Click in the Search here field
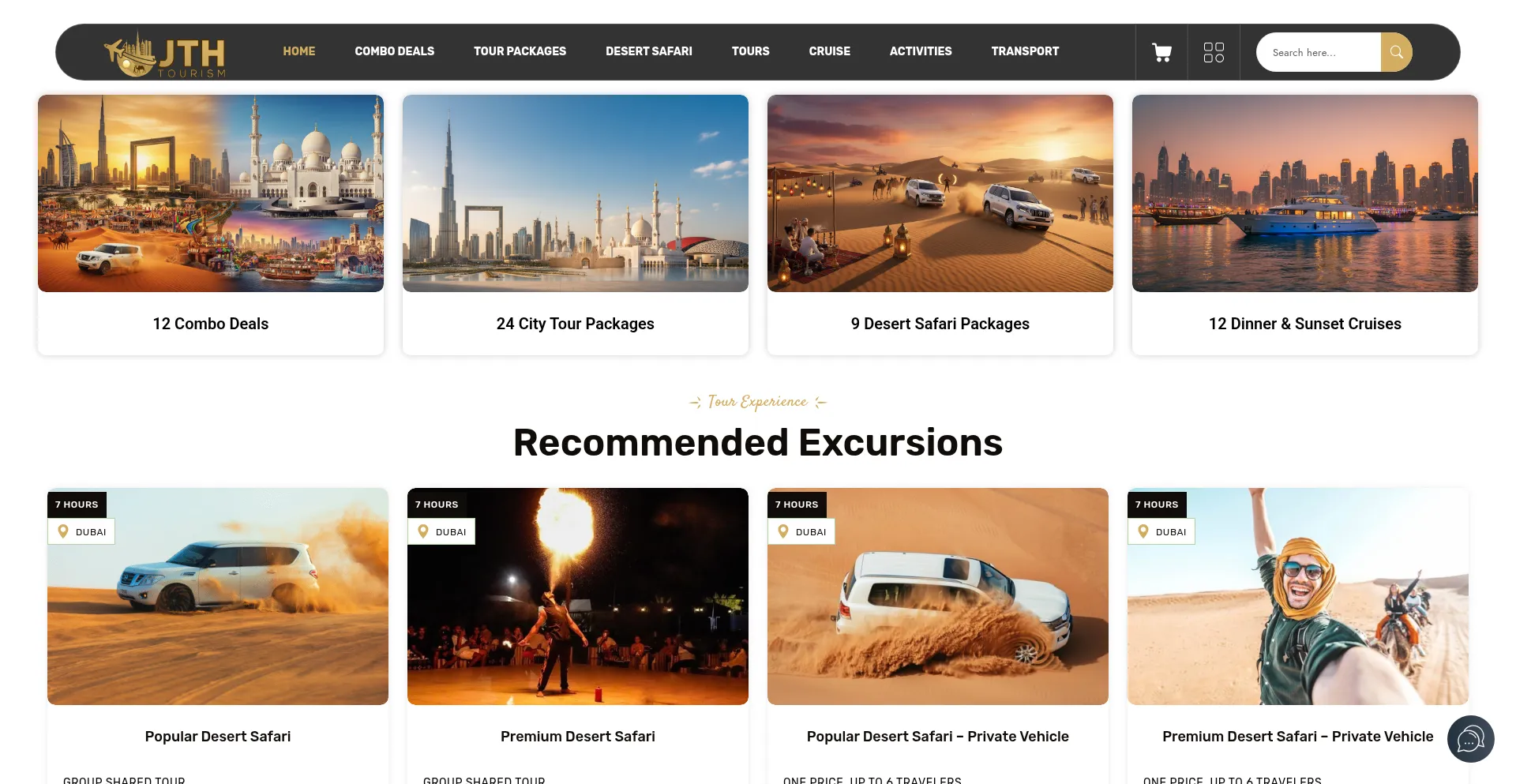 click(x=1319, y=52)
